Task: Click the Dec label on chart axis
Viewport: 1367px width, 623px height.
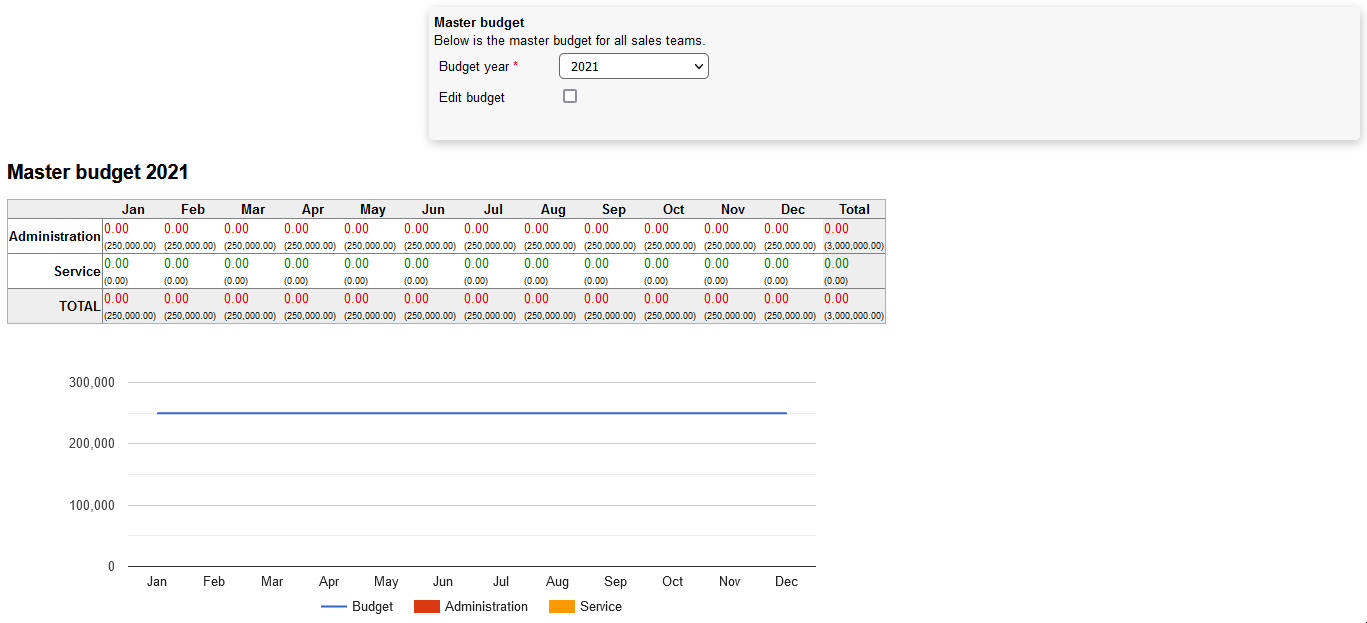Action: [786, 582]
